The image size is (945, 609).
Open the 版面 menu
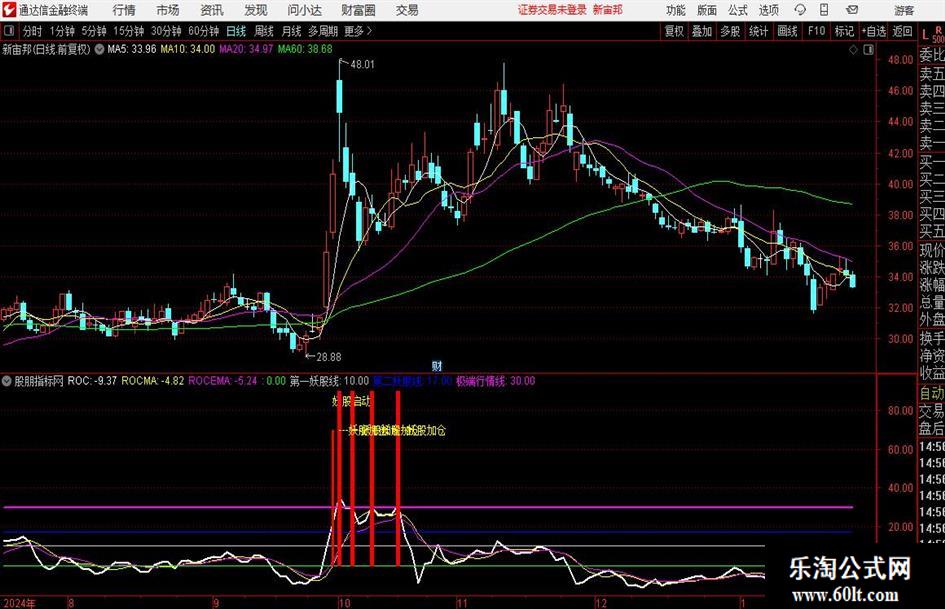(707, 10)
